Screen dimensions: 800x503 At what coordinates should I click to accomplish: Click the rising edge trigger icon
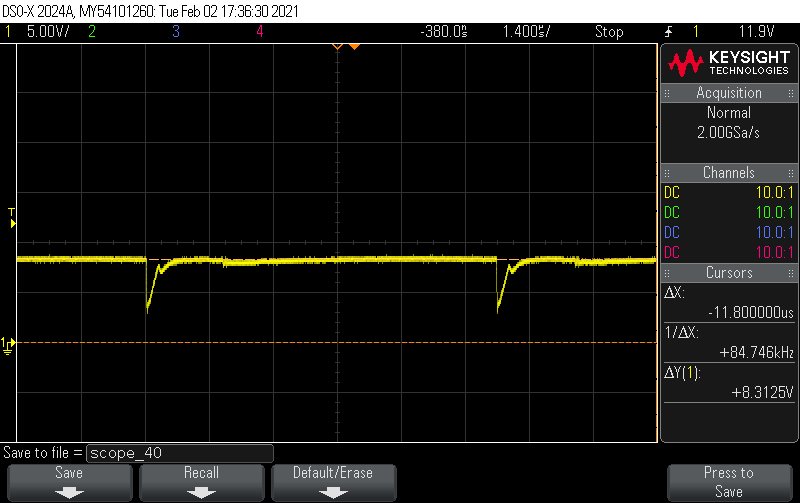[x=668, y=32]
